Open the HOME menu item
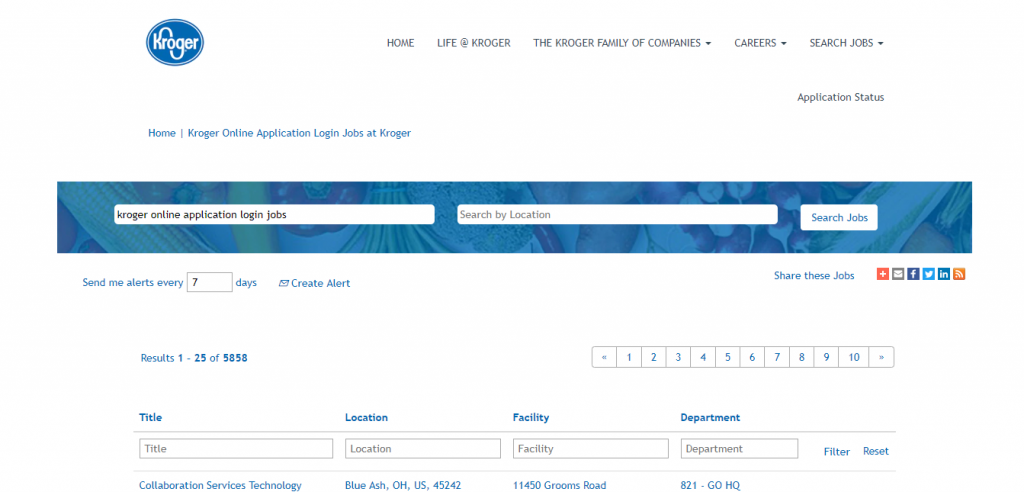This screenshot has height=492, width=1024. click(x=400, y=43)
